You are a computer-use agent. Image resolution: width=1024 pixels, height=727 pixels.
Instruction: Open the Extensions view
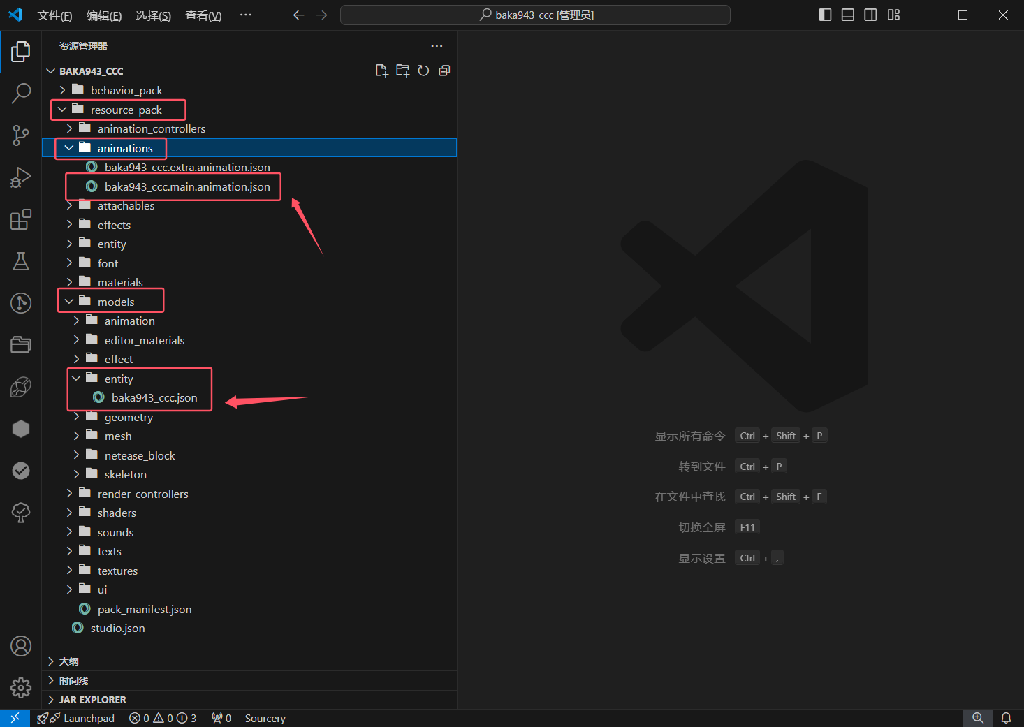click(20, 220)
